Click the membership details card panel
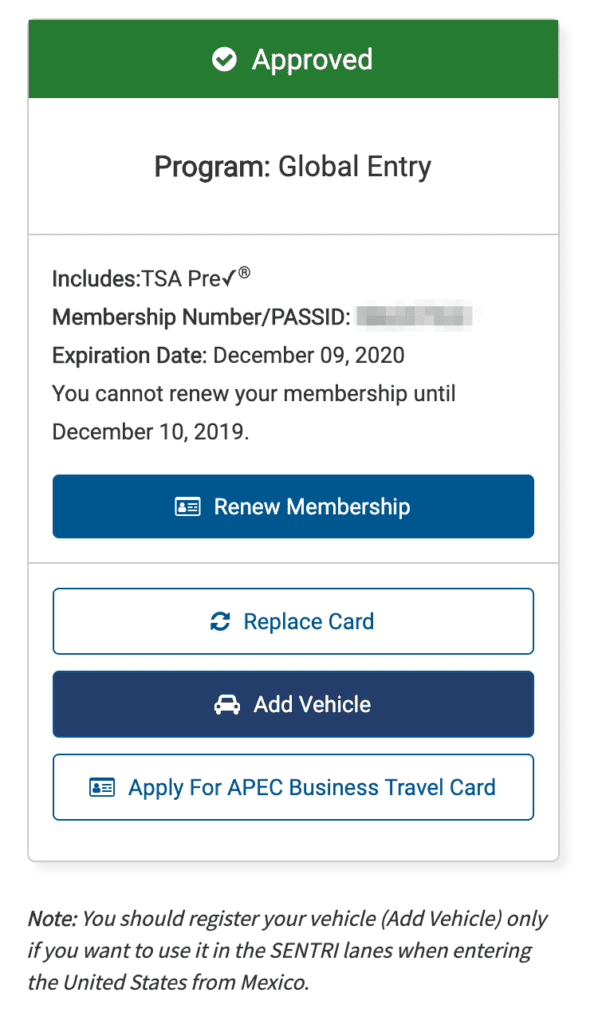Screen dimensions: 598x1024 292,395
